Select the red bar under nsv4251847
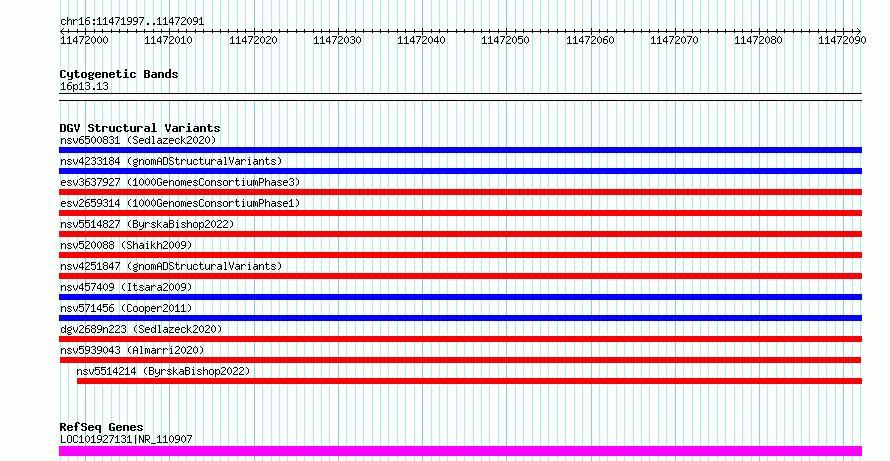 point(460,276)
